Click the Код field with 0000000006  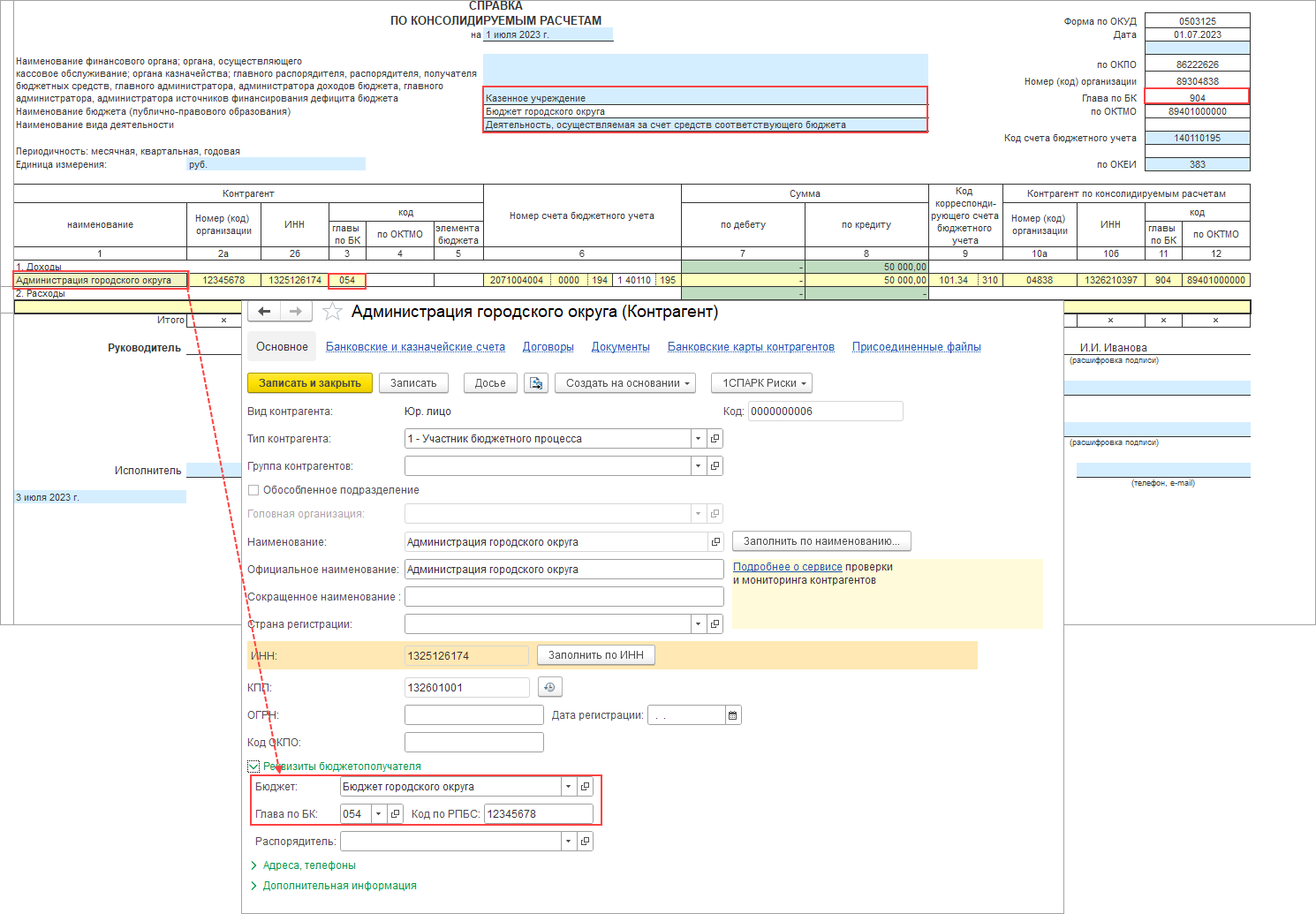825,412
